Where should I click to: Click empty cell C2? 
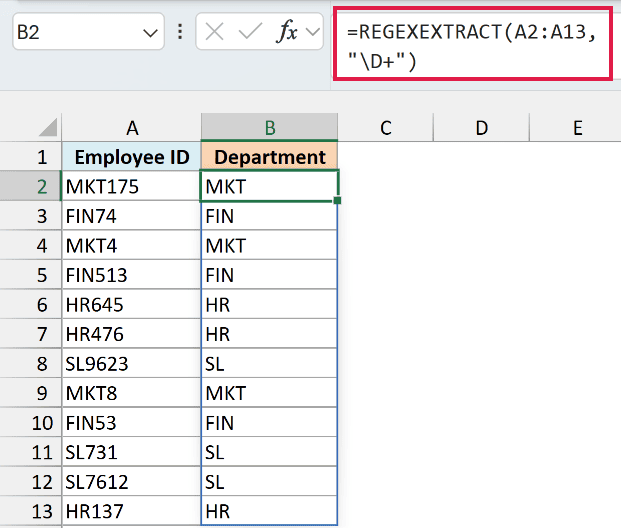click(386, 186)
